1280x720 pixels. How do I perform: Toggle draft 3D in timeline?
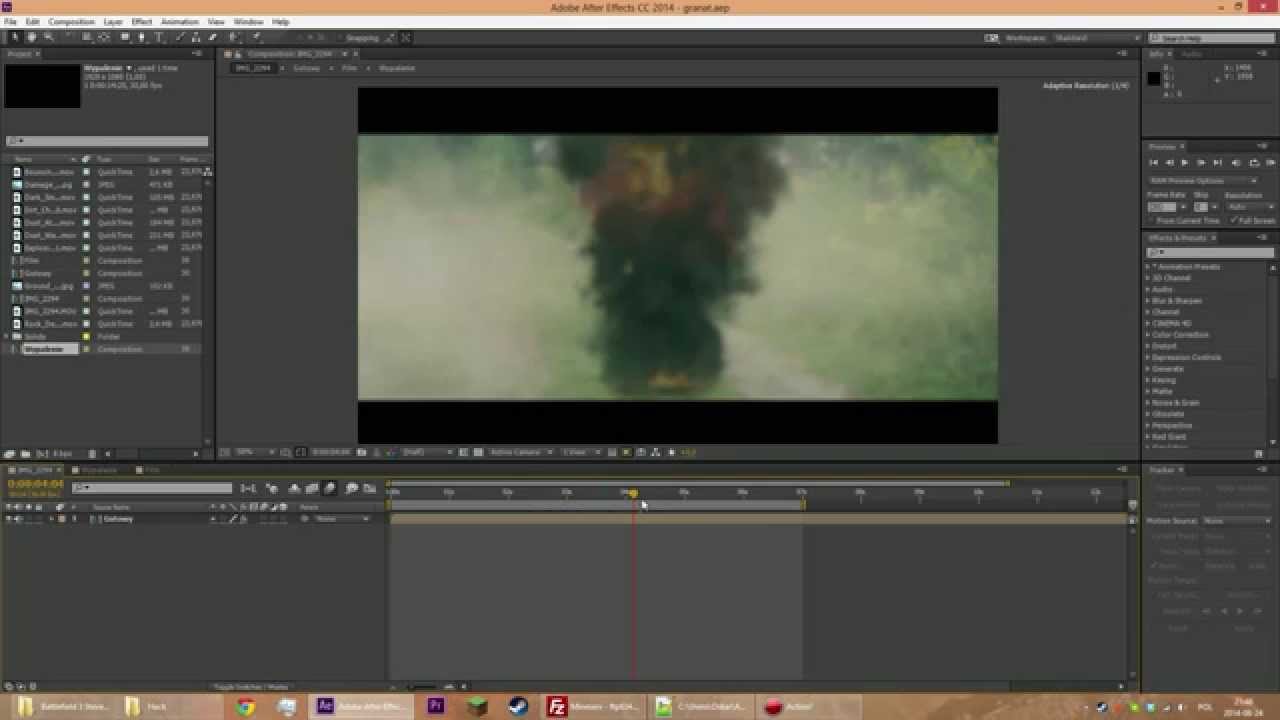pyautogui.click(x=272, y=488)
